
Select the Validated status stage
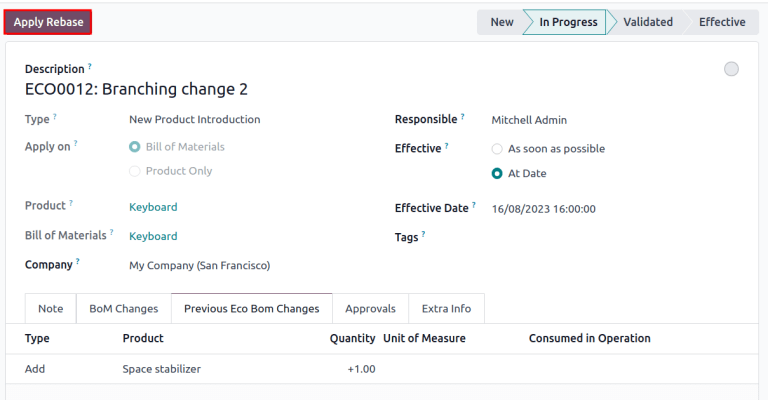pos(647,22)
